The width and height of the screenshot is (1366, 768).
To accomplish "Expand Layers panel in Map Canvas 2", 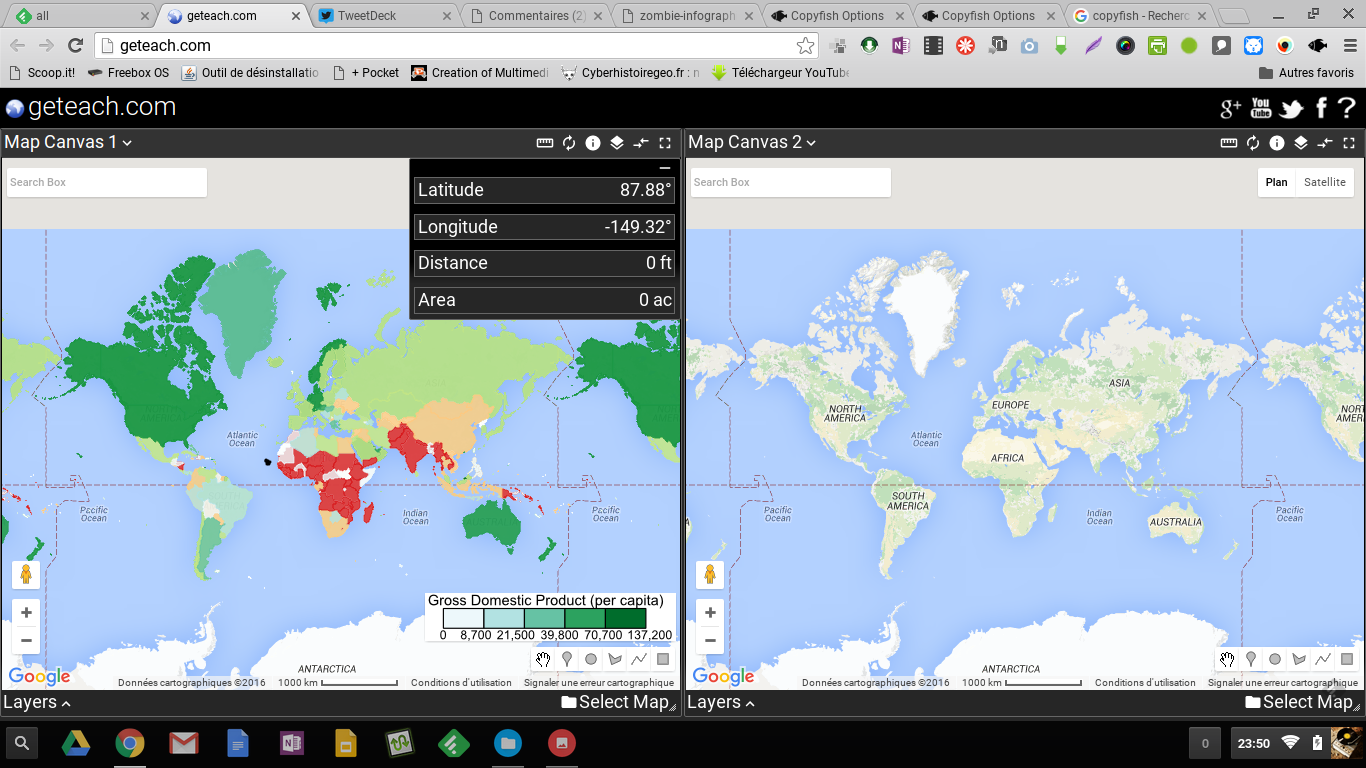I will pos(720,702).
